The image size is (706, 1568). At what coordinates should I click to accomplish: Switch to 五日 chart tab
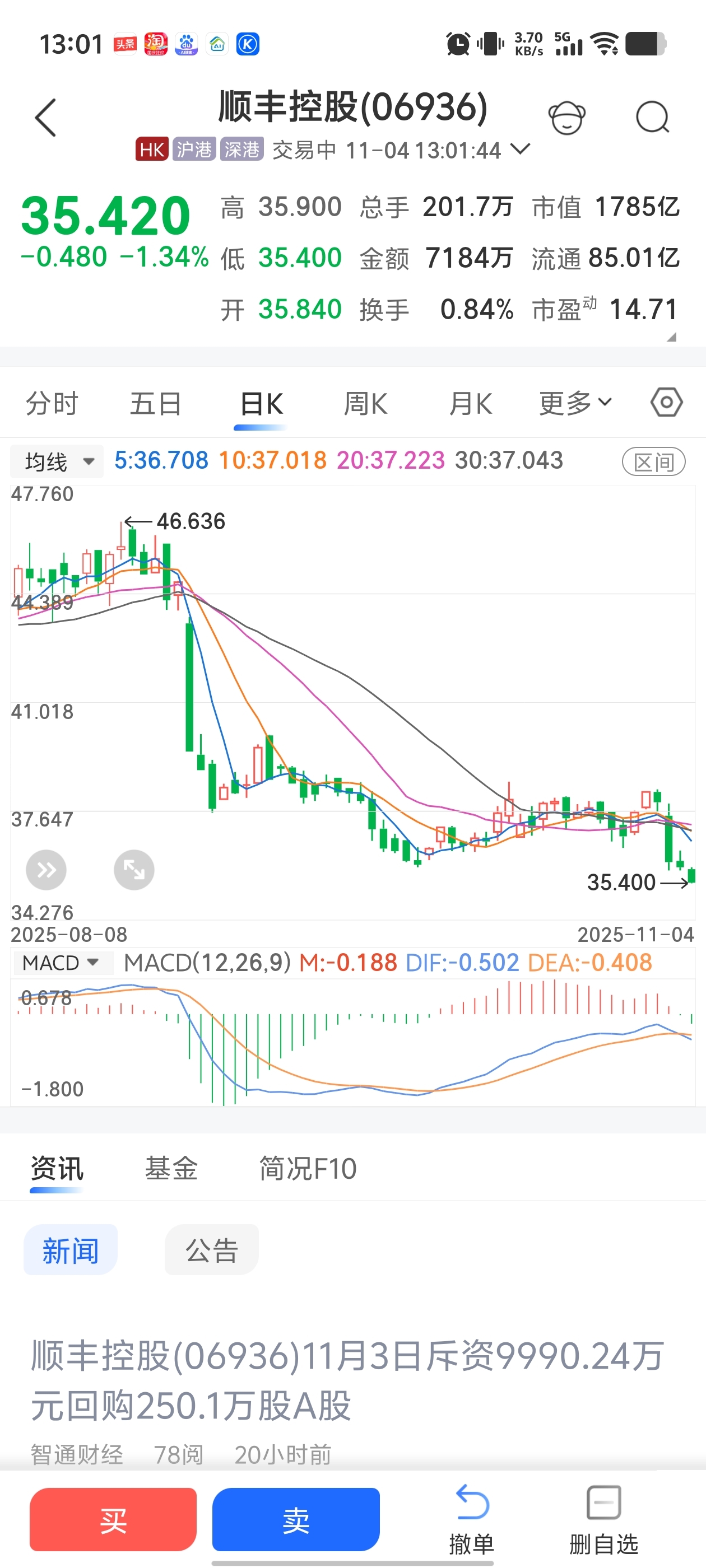coord(156,403)
